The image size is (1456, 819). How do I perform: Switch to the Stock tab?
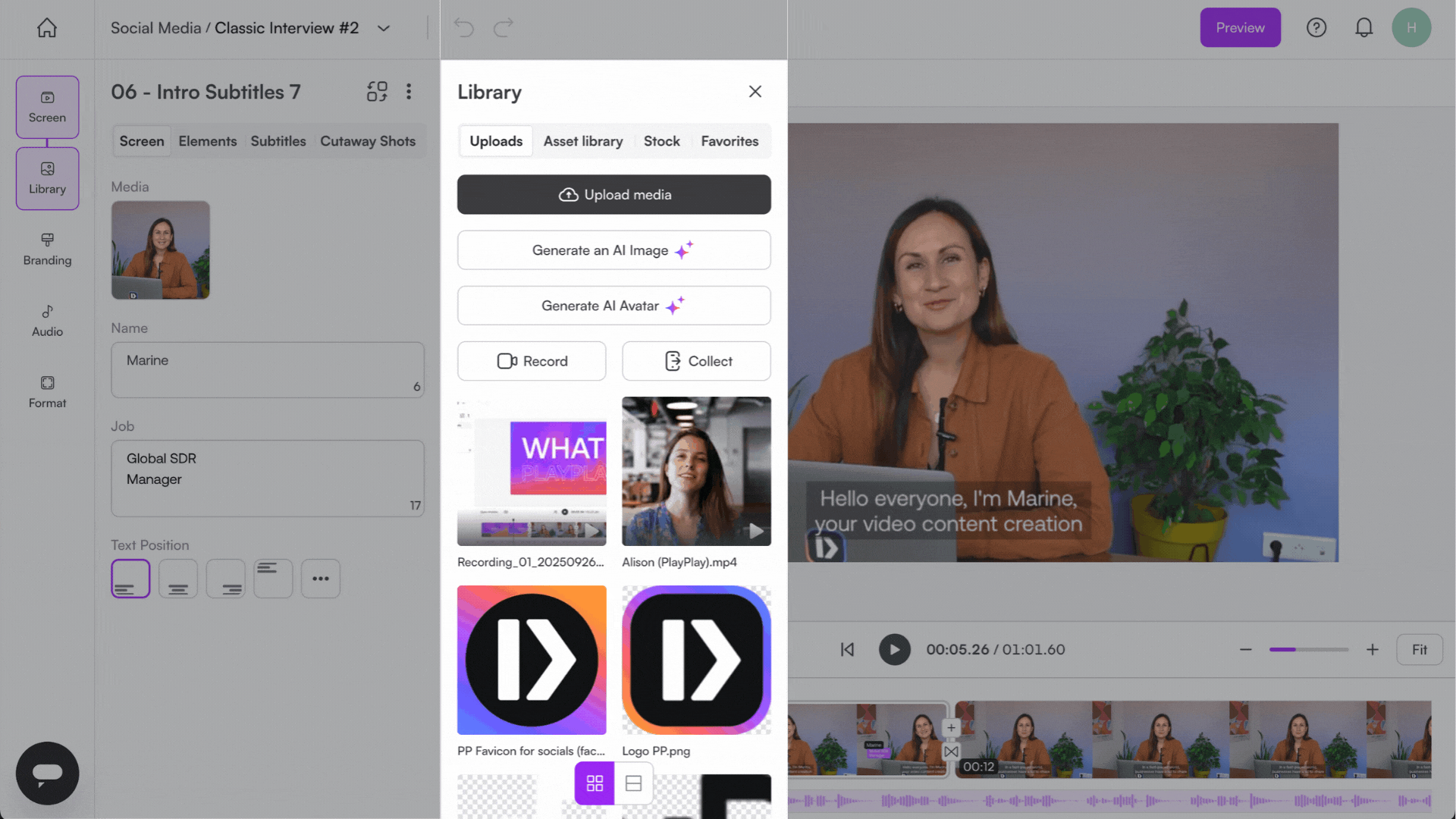(x=661, y=141)
